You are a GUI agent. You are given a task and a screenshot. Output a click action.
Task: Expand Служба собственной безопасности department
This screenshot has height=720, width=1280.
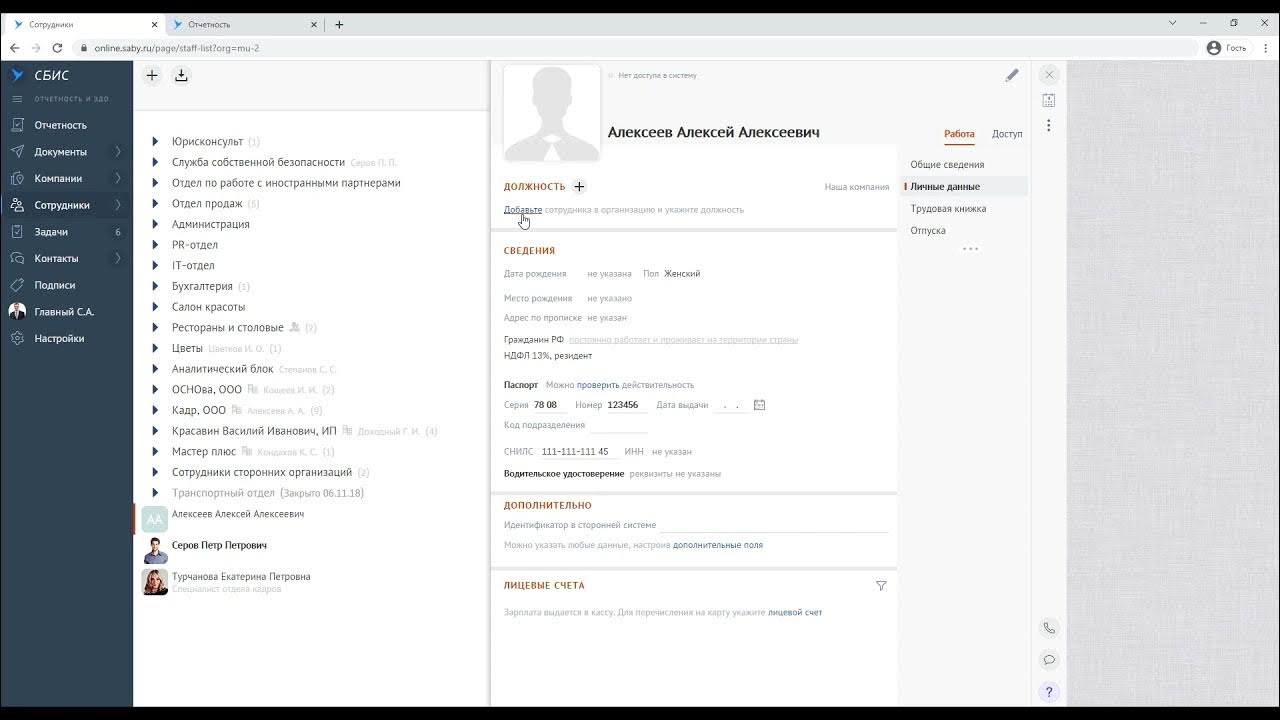click(155, 162)
